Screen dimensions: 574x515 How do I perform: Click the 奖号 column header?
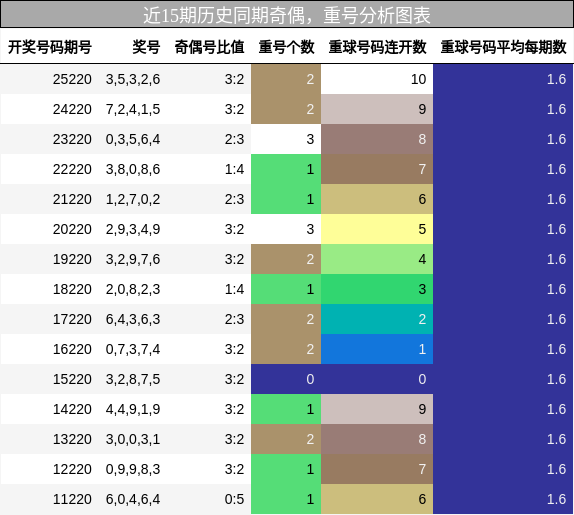tap(146, 47)
